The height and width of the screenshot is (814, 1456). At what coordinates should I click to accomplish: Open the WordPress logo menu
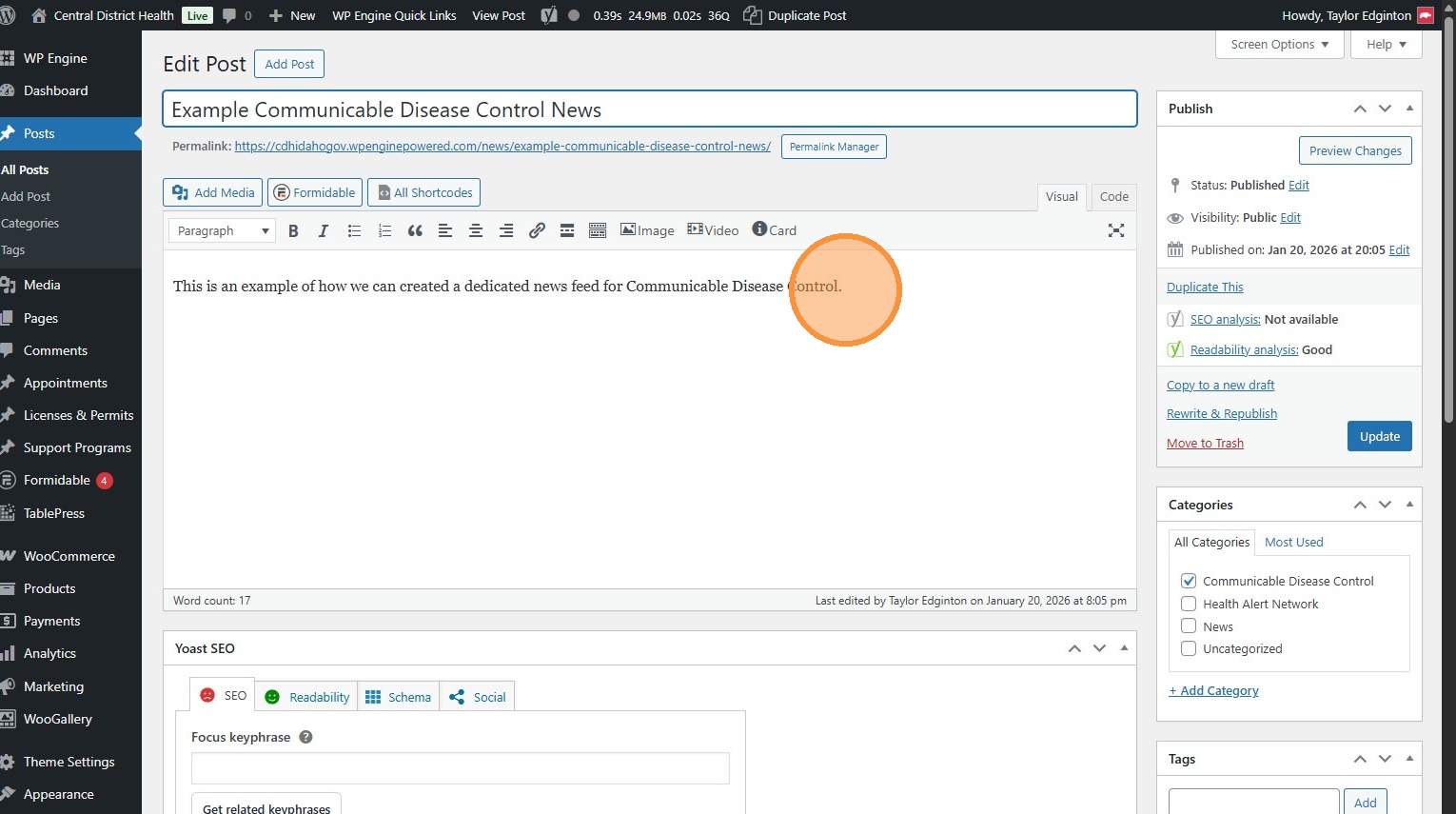pyautogui.click(x=9, y=15)
